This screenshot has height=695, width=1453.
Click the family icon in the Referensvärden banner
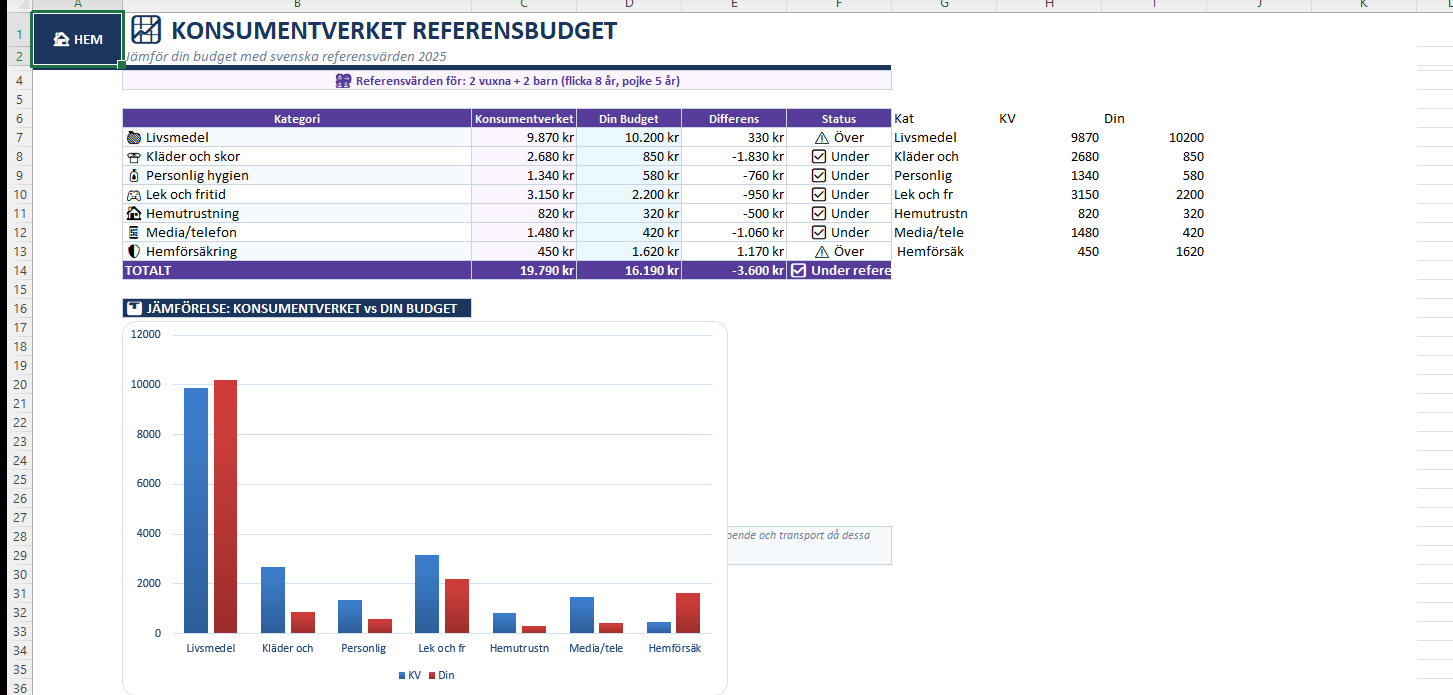[x=344, y=81]
